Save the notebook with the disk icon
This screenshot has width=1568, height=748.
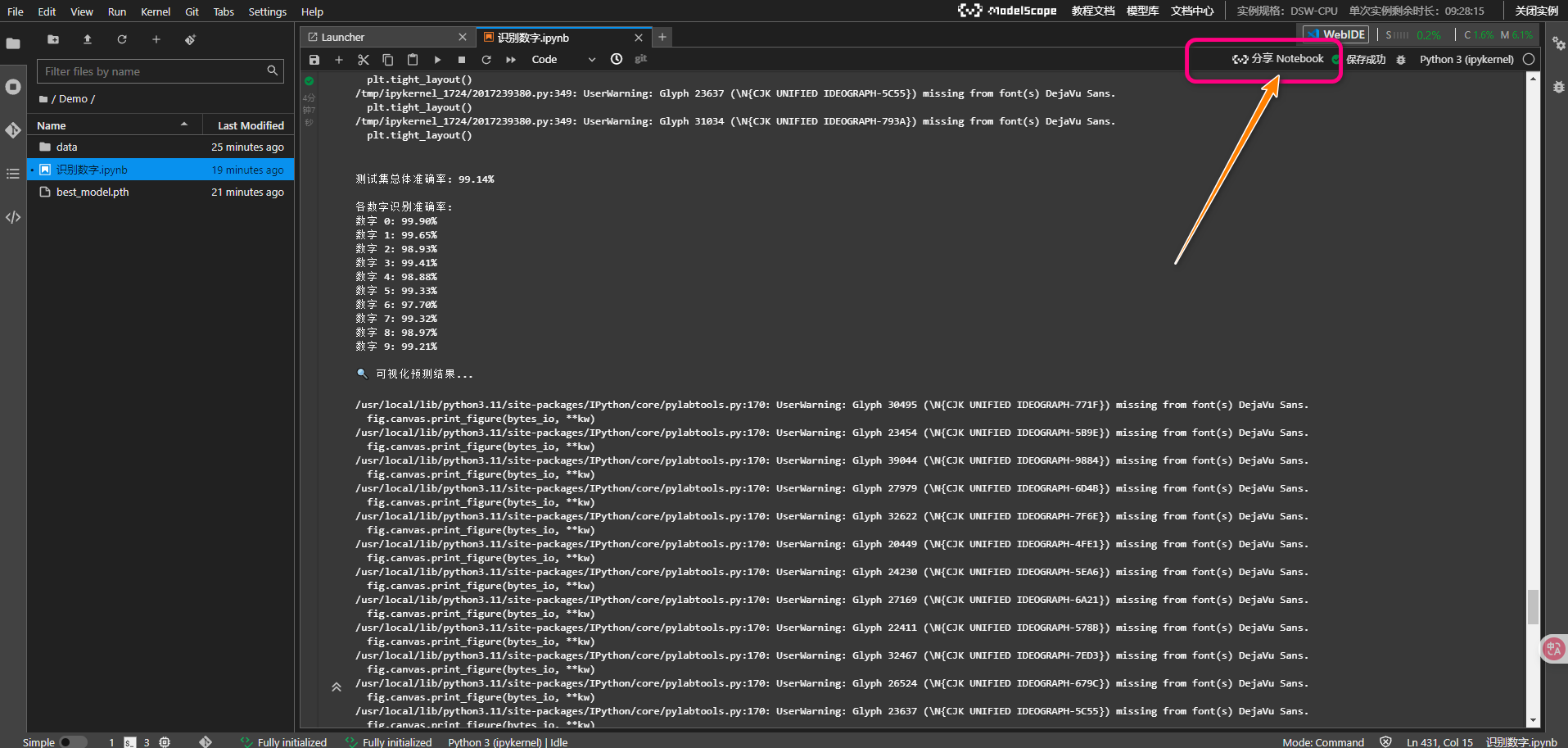coord(314,60)
